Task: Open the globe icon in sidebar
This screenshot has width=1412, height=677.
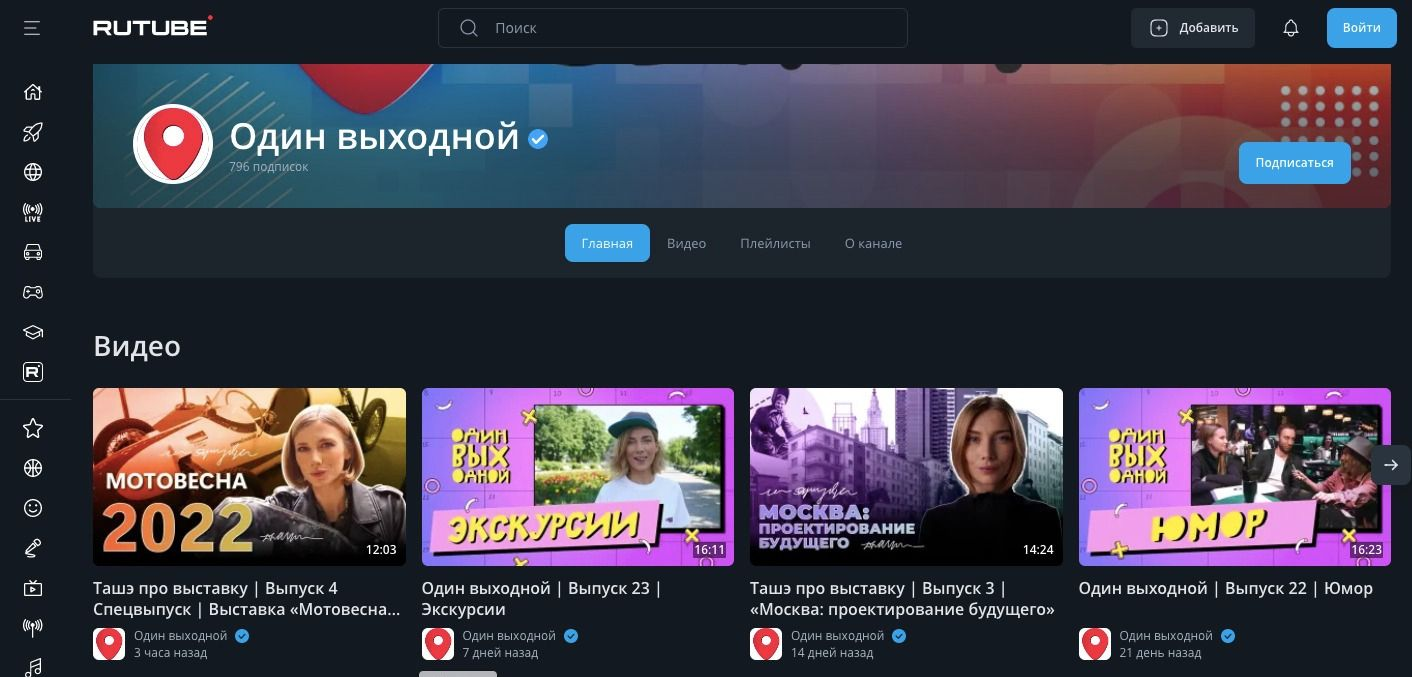Action: click(33, 172)
